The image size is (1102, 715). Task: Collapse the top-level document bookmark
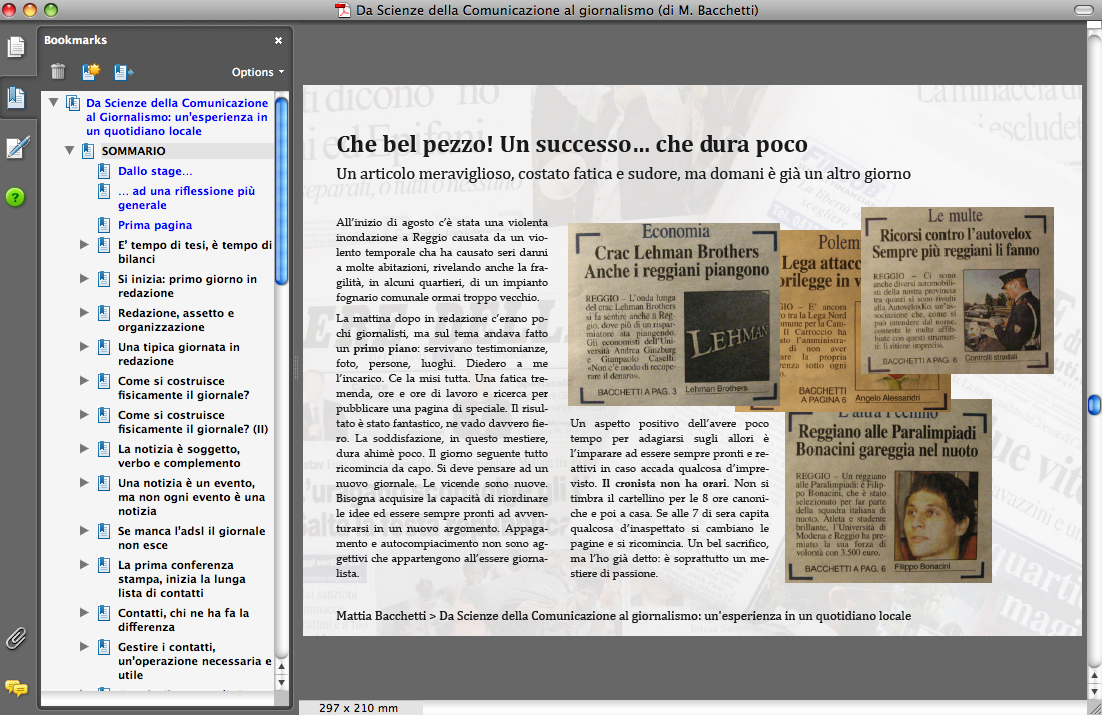coord(53,103)
